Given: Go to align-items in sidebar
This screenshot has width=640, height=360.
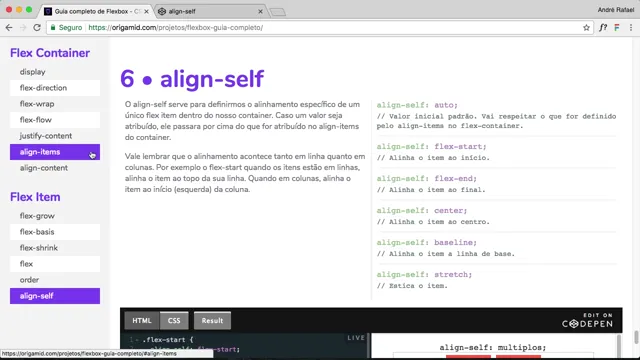Looking at the screenshot, I should point(55,152).
